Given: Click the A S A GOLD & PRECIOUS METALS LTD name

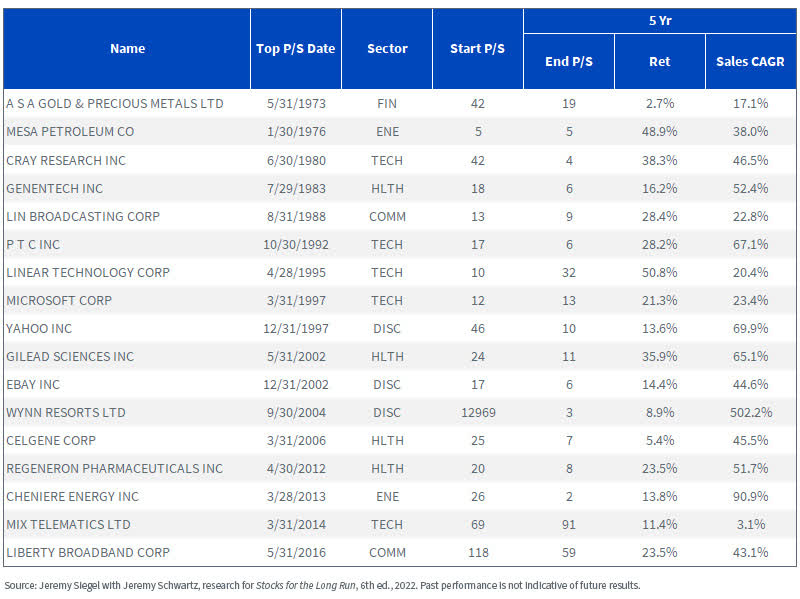Looking at the screenshot, I should click(x=115, y=104).
